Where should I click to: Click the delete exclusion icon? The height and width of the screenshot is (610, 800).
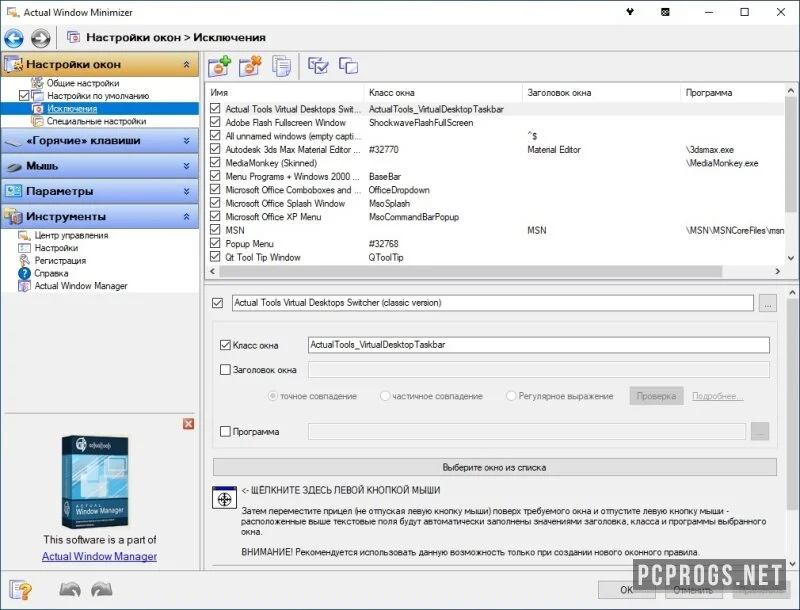pos(250,66)
